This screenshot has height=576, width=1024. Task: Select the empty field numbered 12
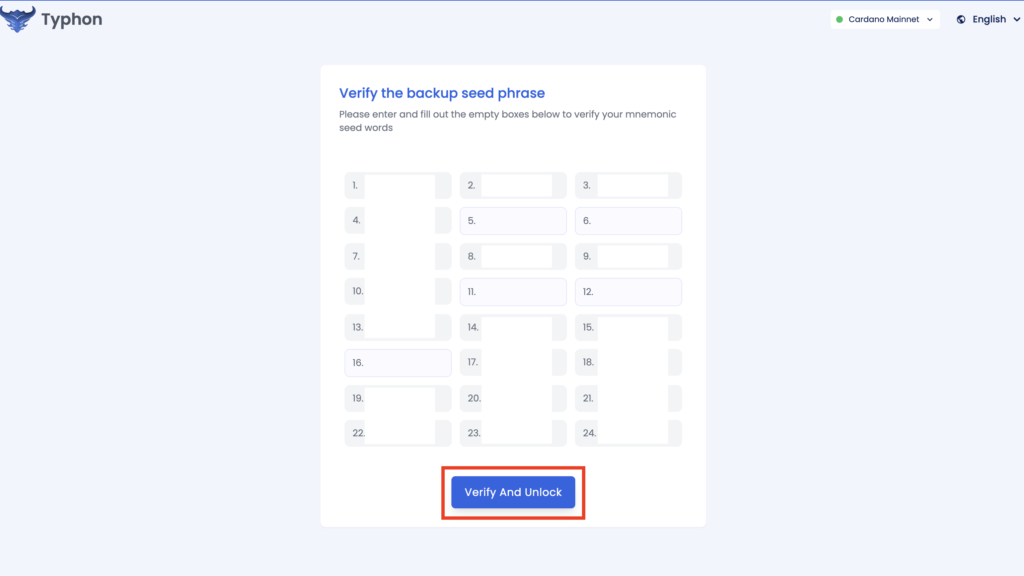[x=628, y=292]
